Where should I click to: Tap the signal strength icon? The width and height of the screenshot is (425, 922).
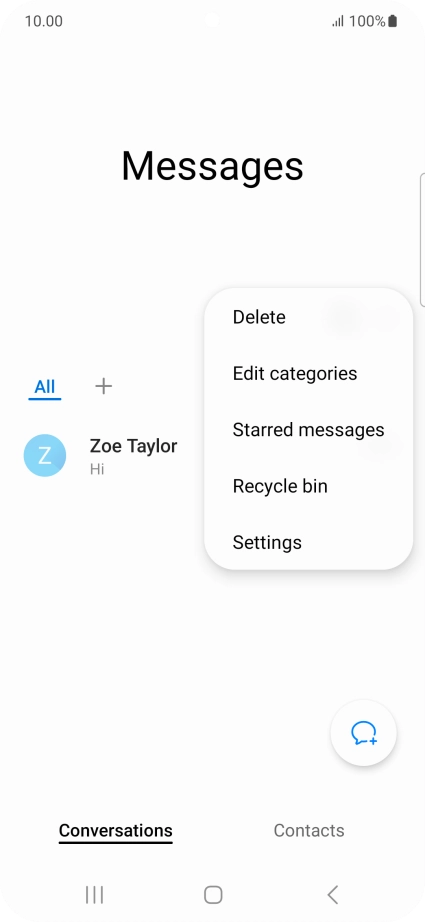coord(337,22)
